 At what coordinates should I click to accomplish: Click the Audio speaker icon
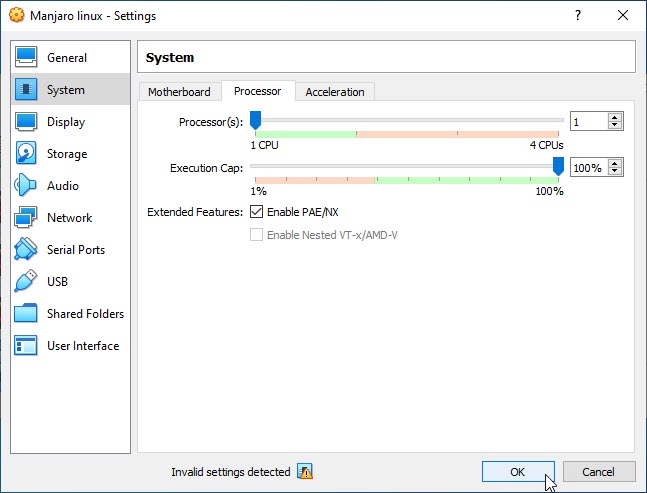(x=25, y=185)
